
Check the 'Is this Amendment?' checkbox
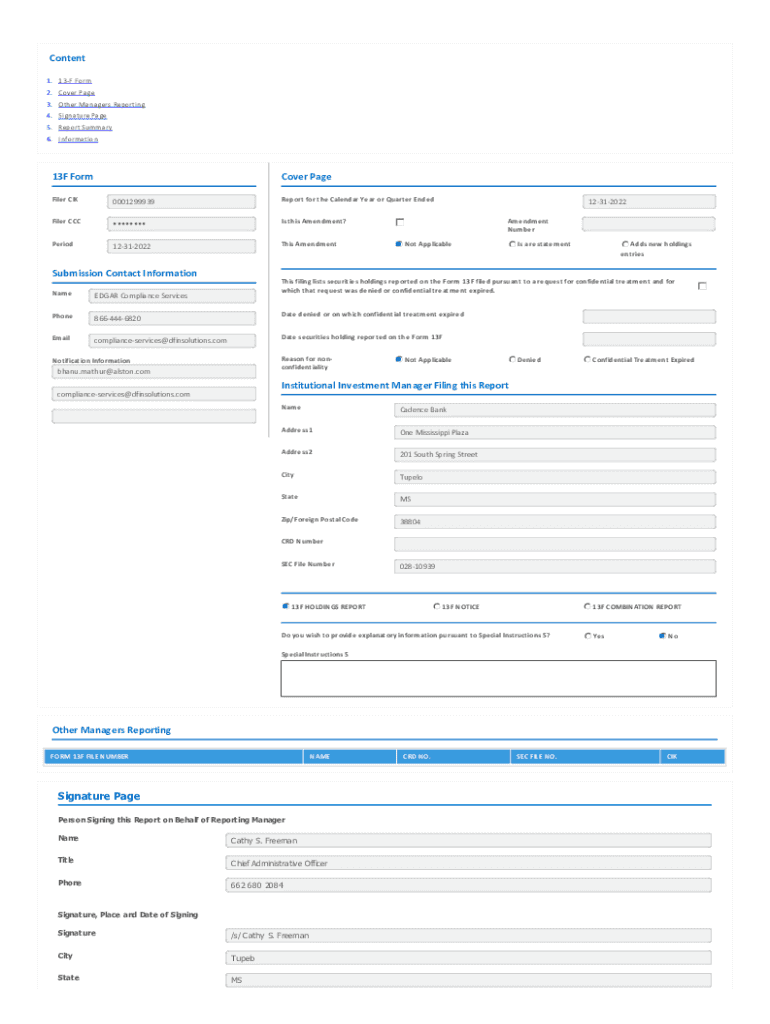point(400,222)
